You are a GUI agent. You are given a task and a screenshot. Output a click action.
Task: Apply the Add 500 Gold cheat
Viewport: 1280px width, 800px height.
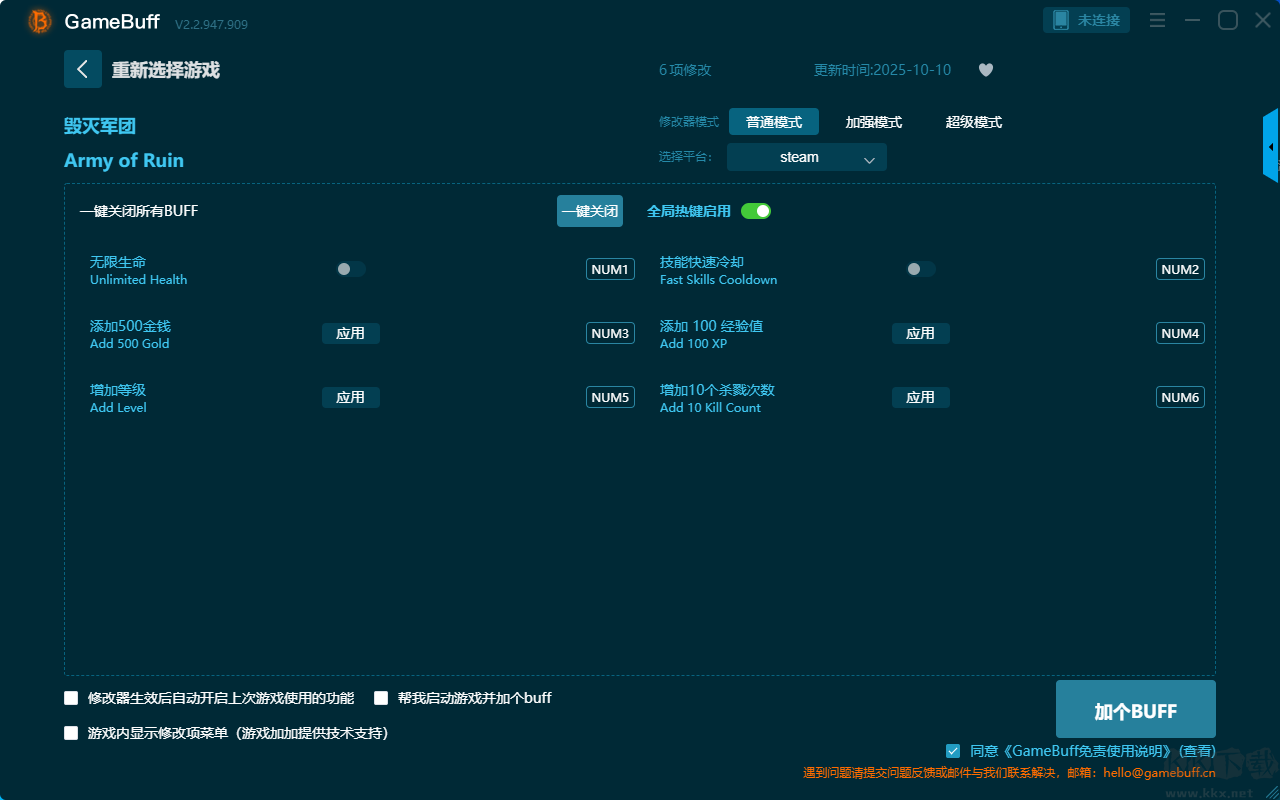click(x=351, y=333)
